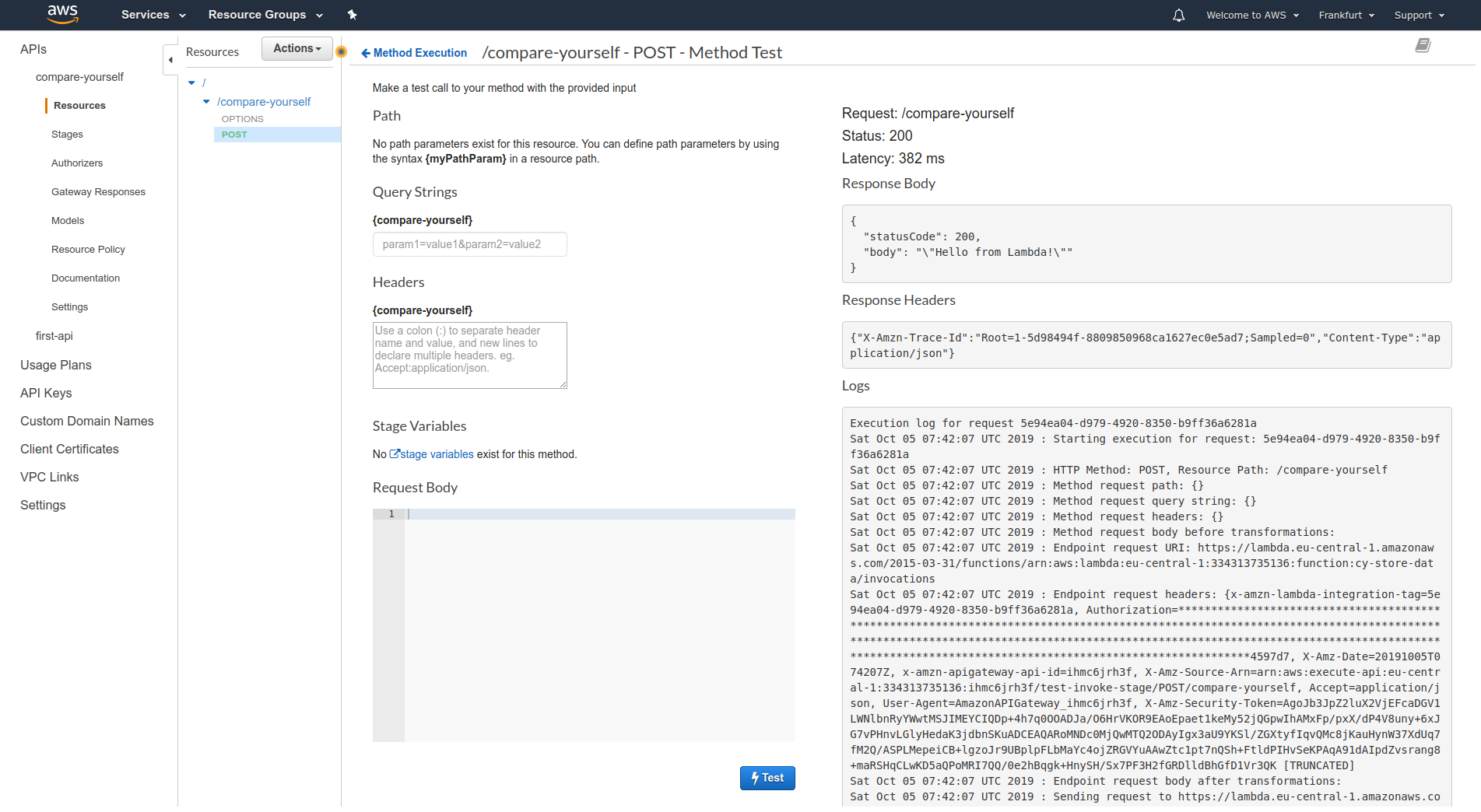The image size is (1481, 812).
Task: Click the 'Status: 200' text
Action: click(877, 136)
